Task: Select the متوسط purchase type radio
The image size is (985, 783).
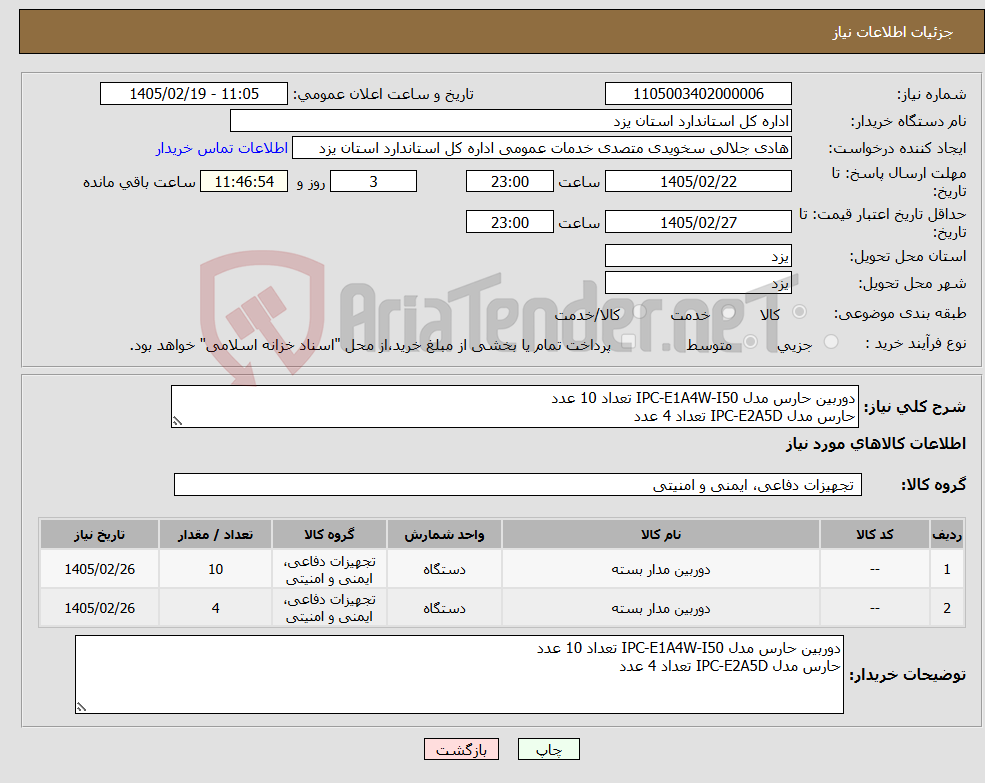Action: [x=751, y=342]
